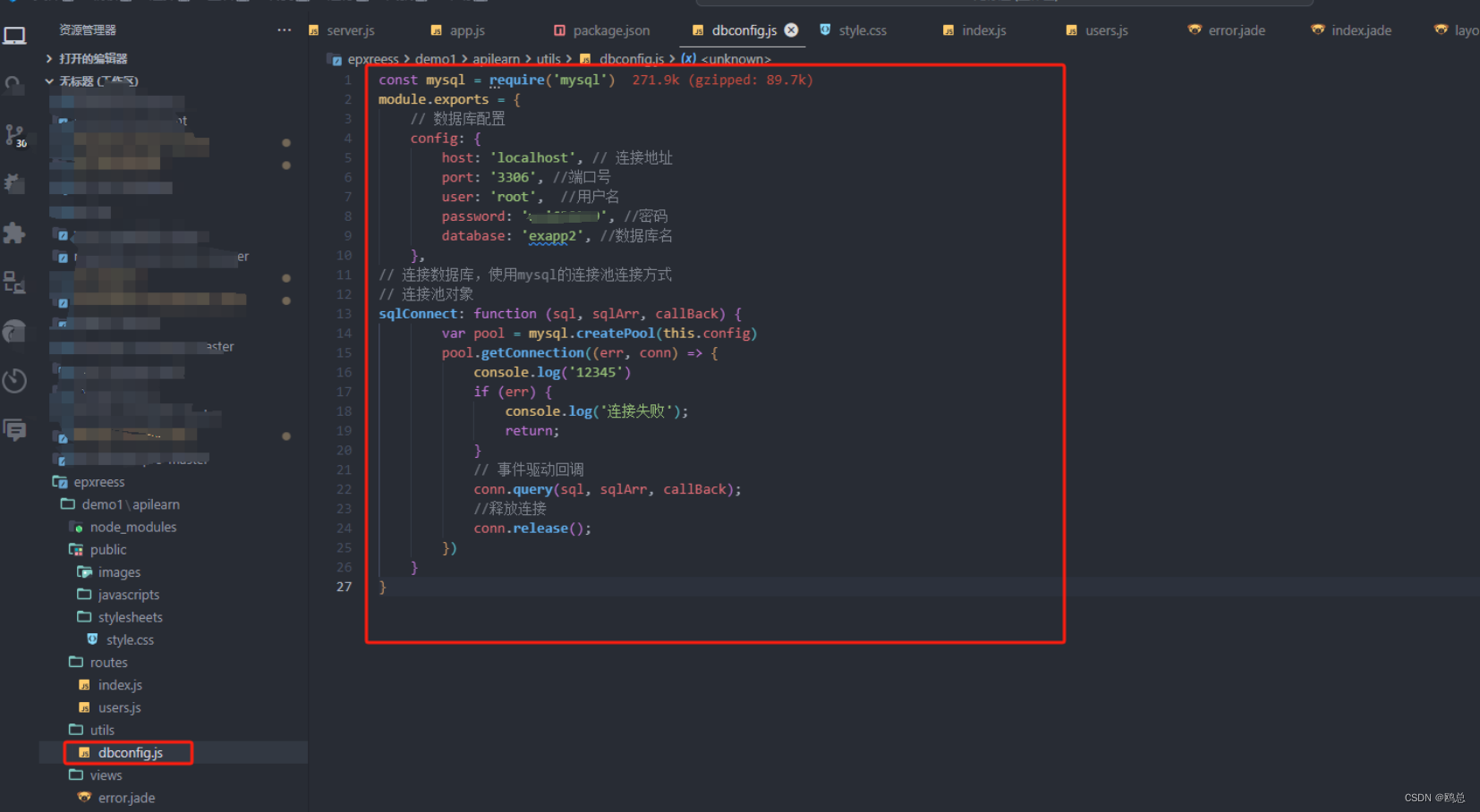Click the 271.9k import cost annotation
The height and width of the screenshot is (812, 1480).
[x=722, y=80]
